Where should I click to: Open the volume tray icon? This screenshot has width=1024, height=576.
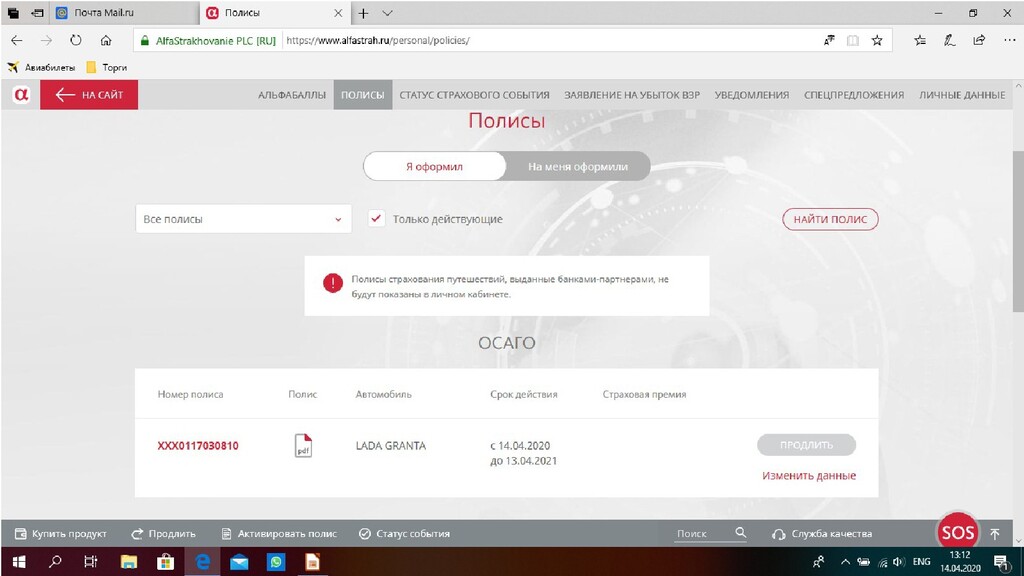[899, 562]
